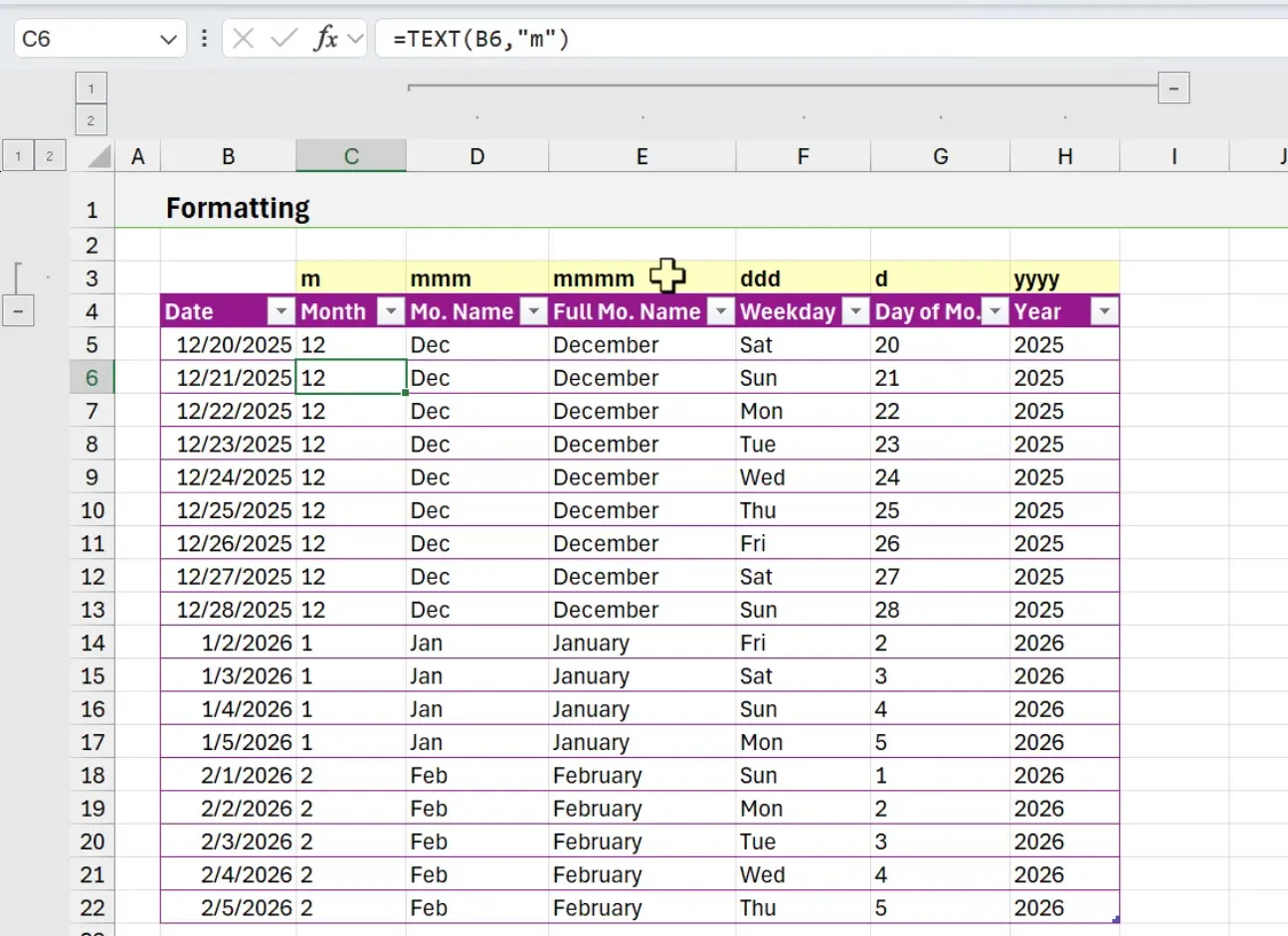The height and width of the screenshot is (936, 1288).
Task: Click outline level 2 button for rows
Action: (x=50, y=155)
